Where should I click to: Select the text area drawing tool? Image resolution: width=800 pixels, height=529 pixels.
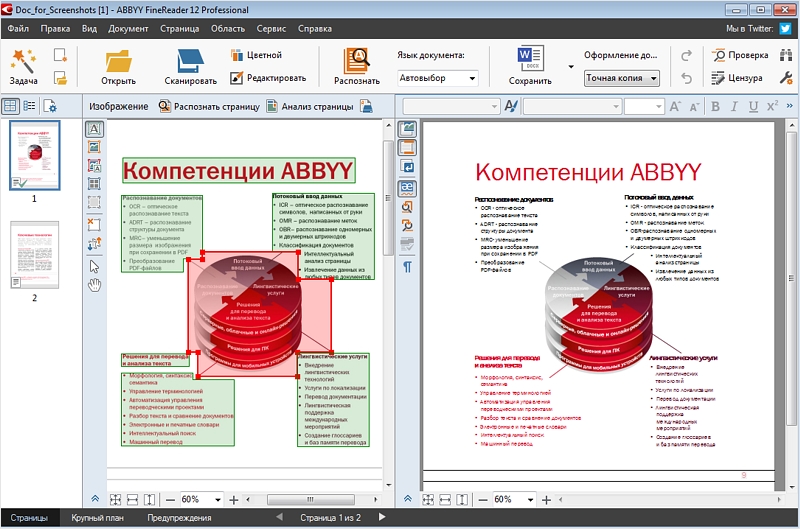(x=94, y=129)
